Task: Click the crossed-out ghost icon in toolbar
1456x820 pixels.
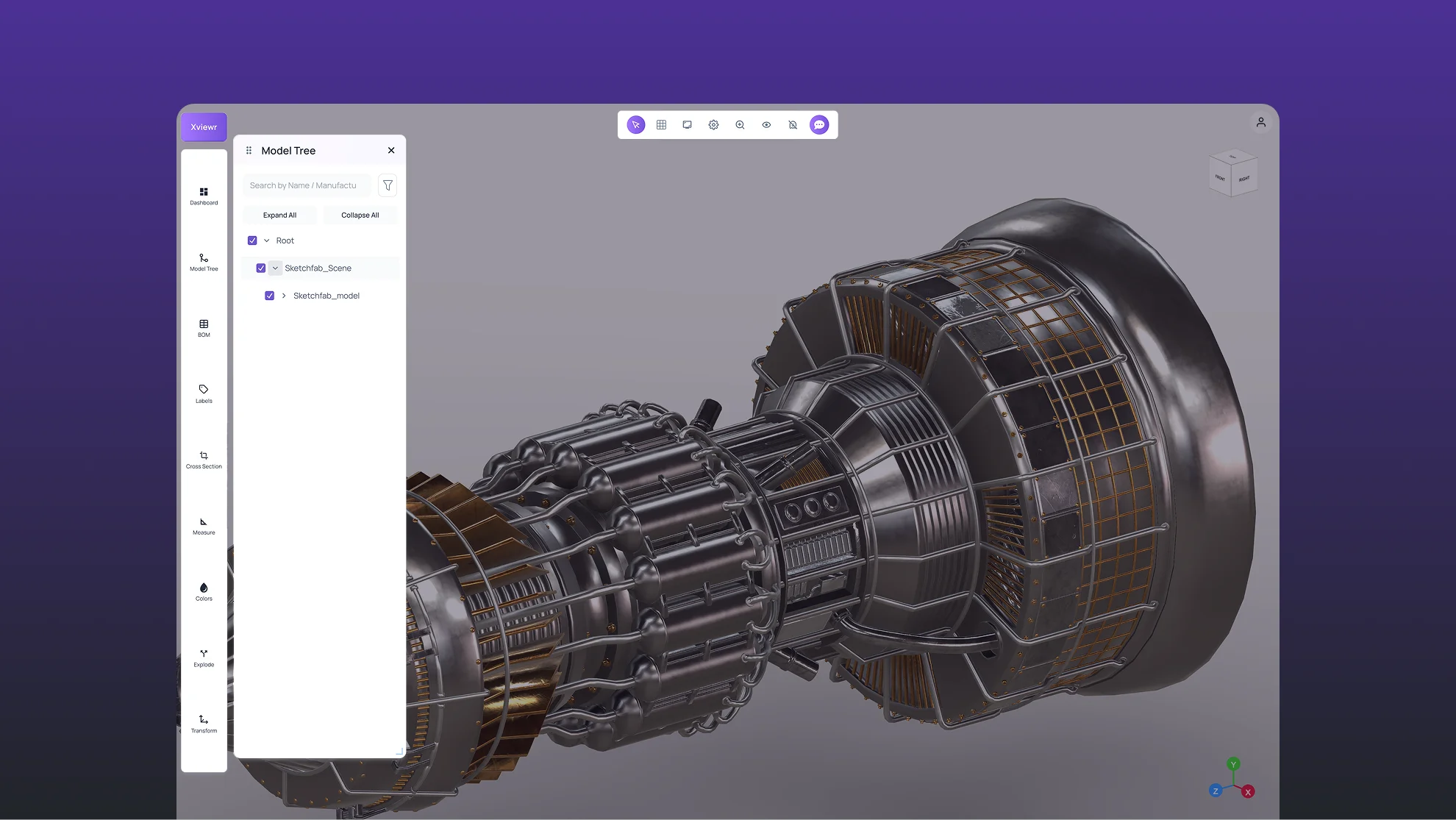Action: [x=793, y=125]
